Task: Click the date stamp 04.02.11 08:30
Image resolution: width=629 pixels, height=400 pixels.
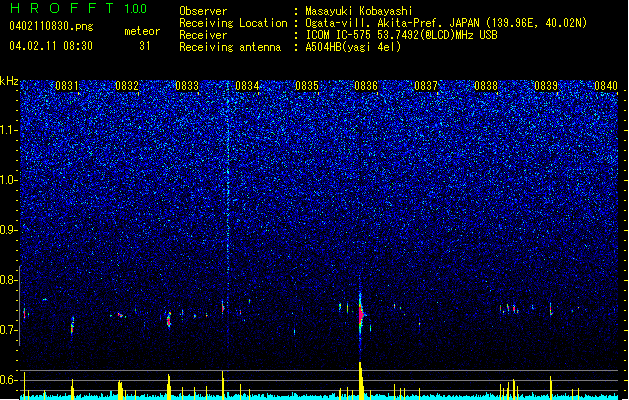Action: tap(51, 46)
